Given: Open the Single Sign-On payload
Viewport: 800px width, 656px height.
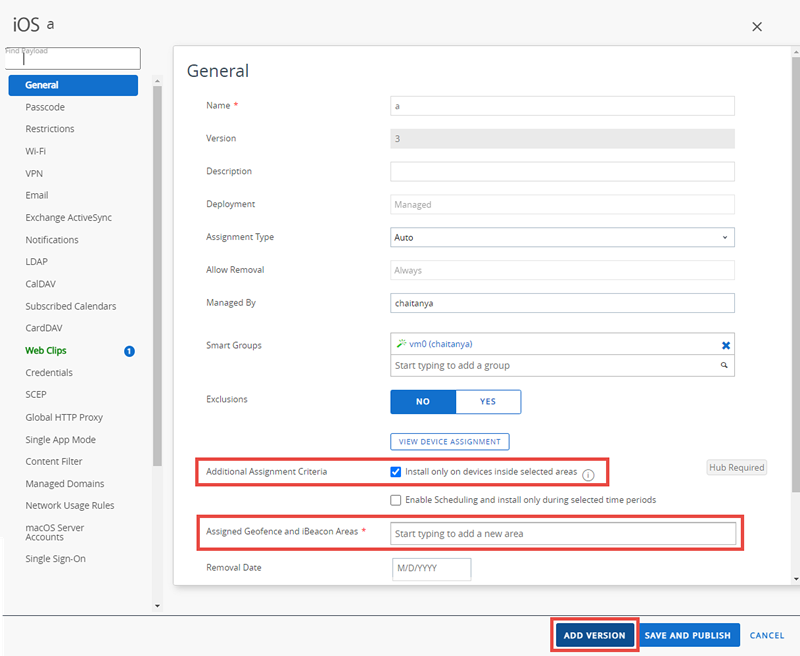Looking at the screenshot, I should (x=56, y=559).
